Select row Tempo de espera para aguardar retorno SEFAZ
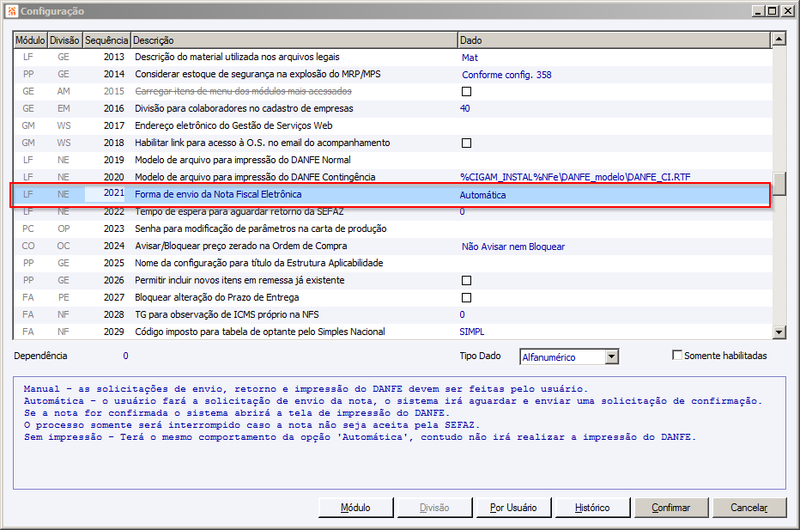 coord(392,212)
